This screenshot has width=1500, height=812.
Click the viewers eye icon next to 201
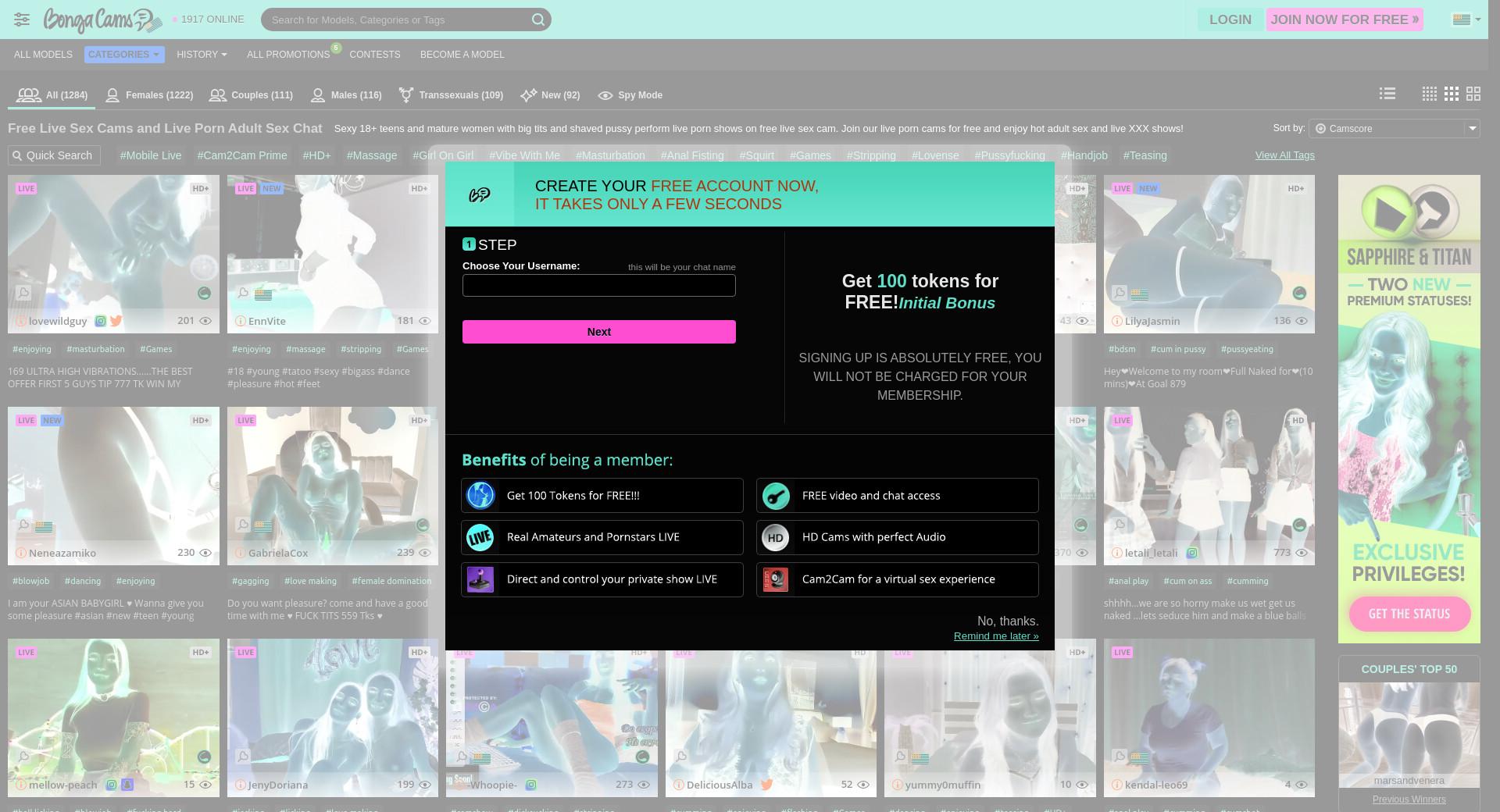pos(205,321)
